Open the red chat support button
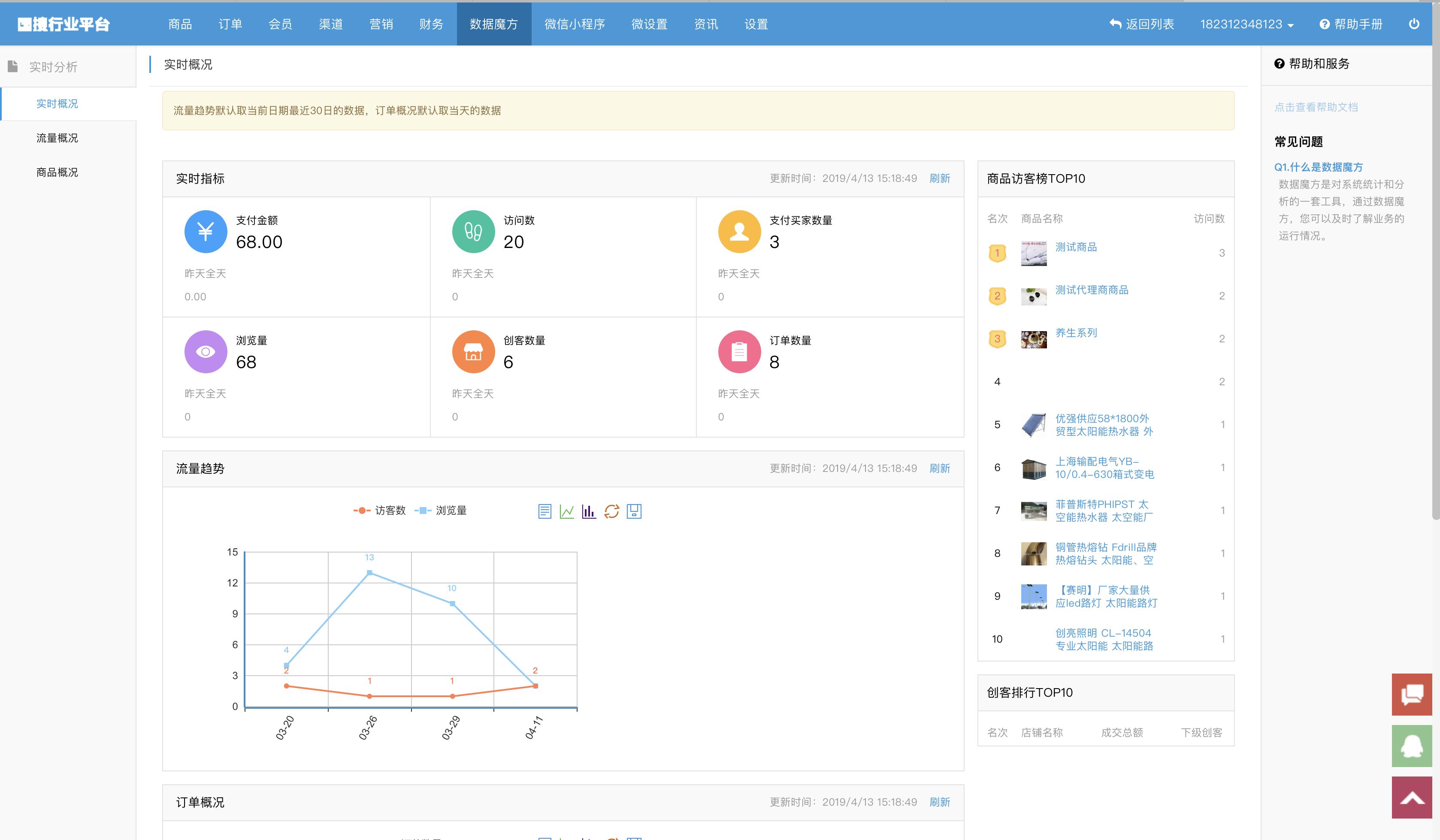The image size is (1440, 840). point(1411,694)
